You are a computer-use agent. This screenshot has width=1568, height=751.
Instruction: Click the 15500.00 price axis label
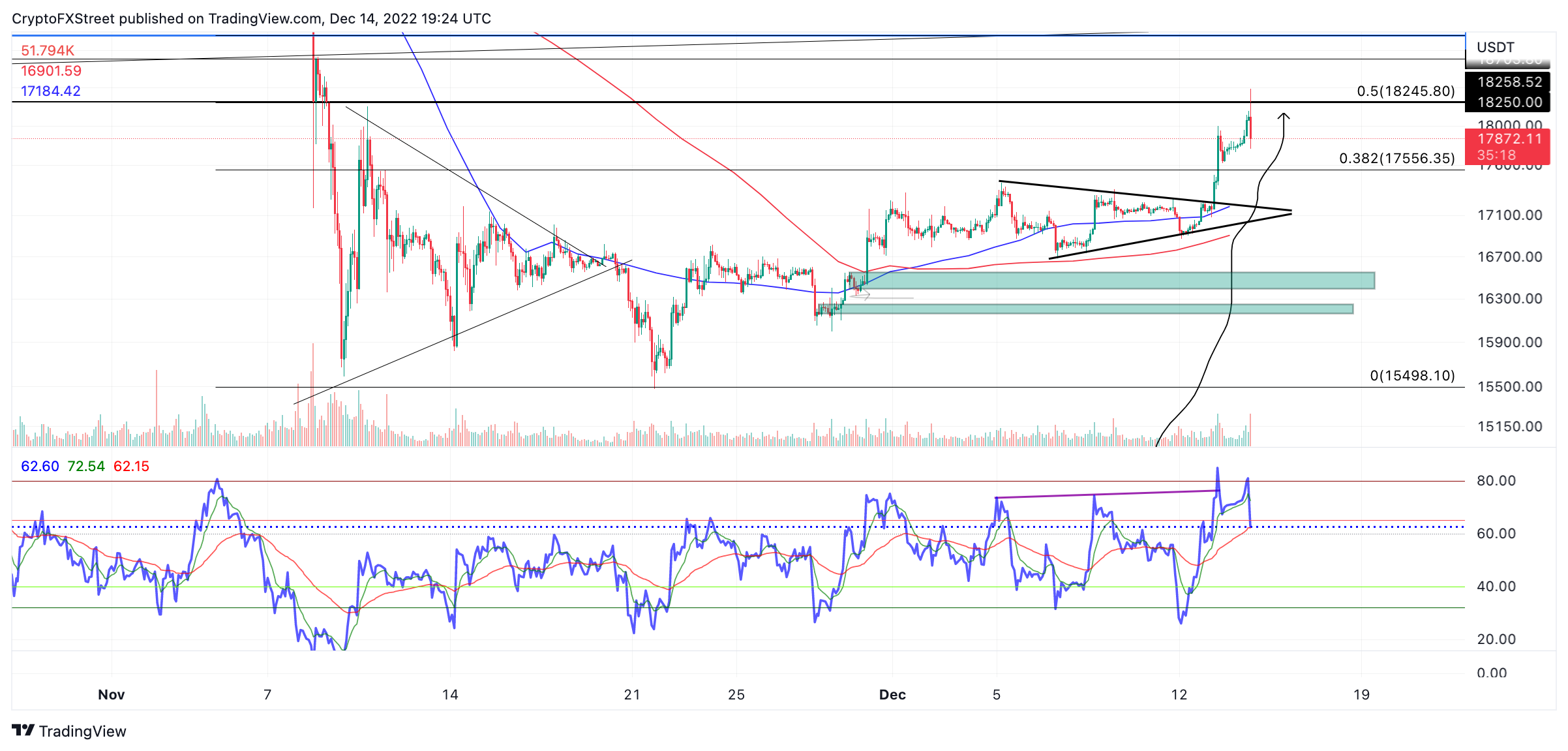[1509, 386]
